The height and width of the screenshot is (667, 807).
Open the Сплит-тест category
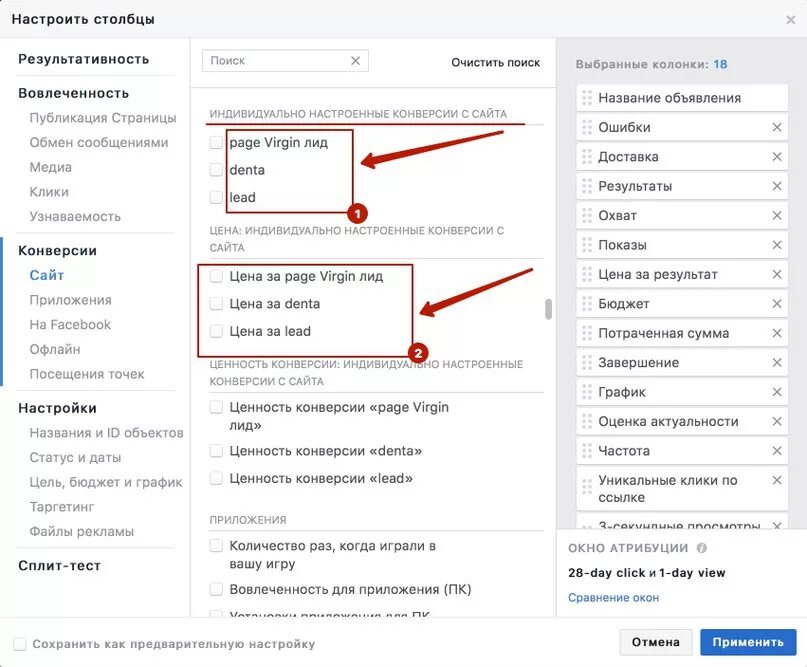pos(59,566)
